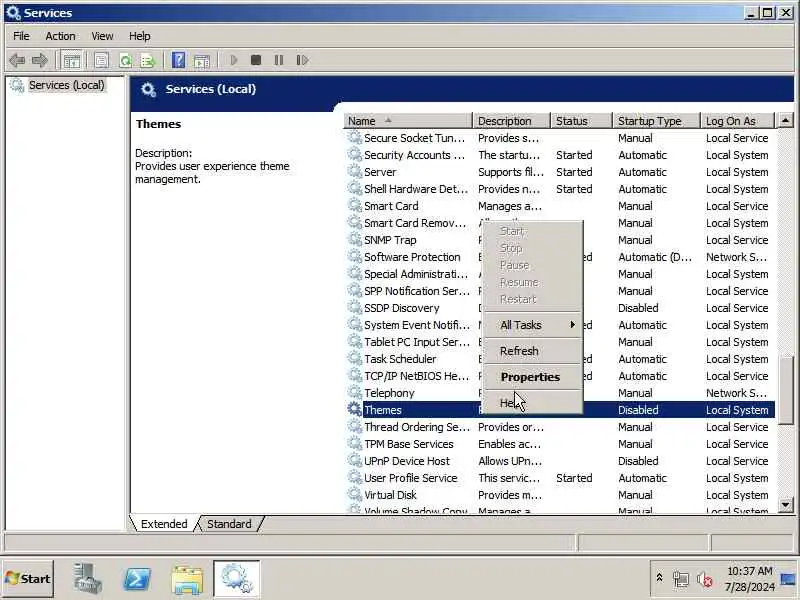Sort by the Description column header
800x600 pixels.
point(512,121)
